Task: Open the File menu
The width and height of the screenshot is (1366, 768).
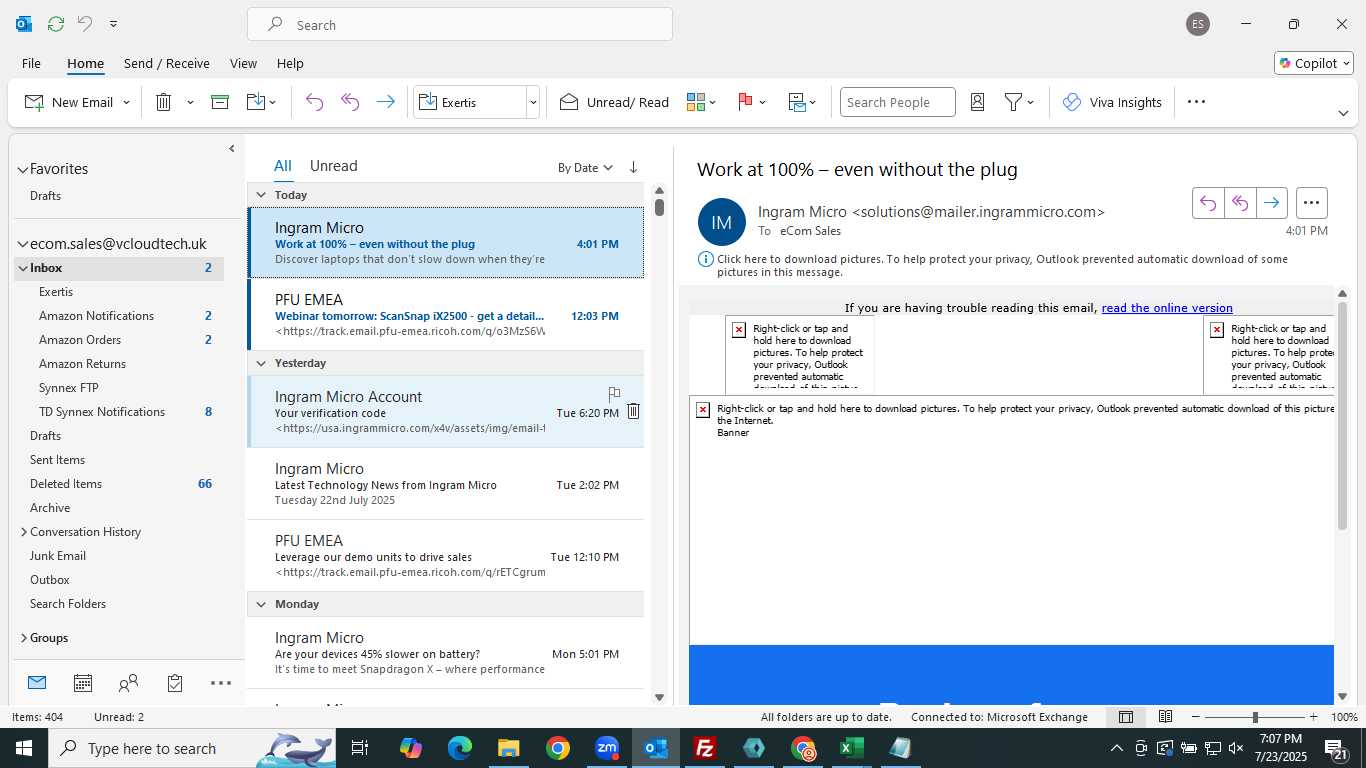Action: click(31, 63)
